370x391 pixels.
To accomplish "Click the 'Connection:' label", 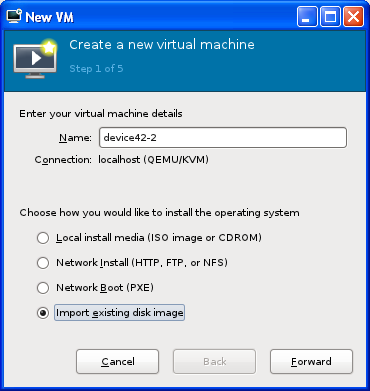I will [63, 160].
